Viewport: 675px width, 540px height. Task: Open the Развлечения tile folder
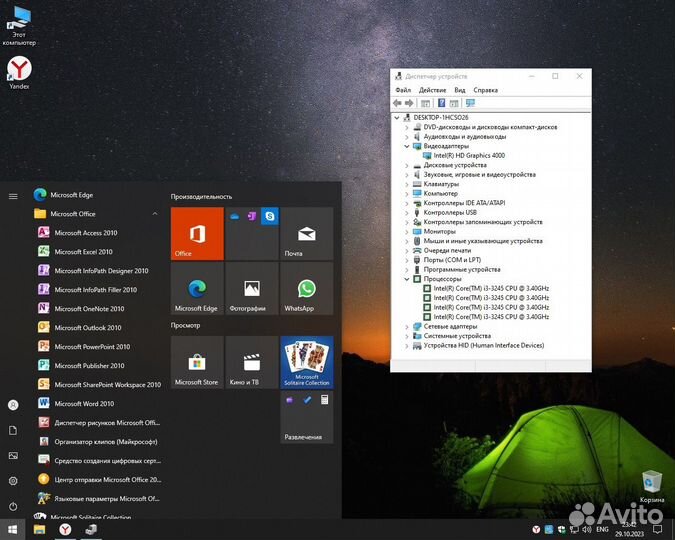(x=307, y=417)
